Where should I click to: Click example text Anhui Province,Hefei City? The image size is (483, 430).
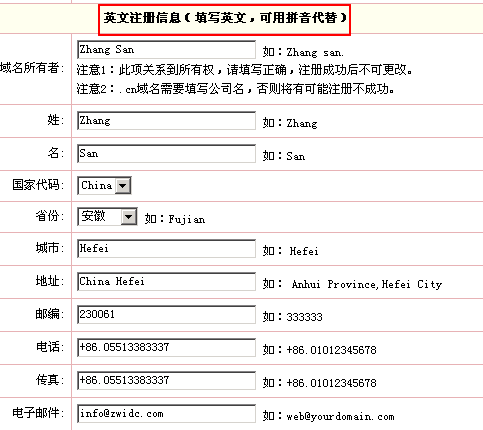point(367,284)
